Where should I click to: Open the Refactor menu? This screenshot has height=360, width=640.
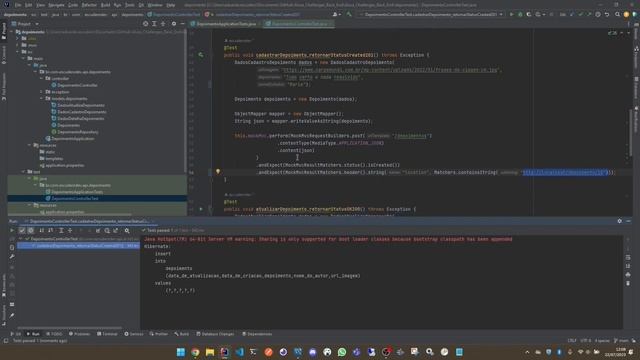tap(89, 5)
